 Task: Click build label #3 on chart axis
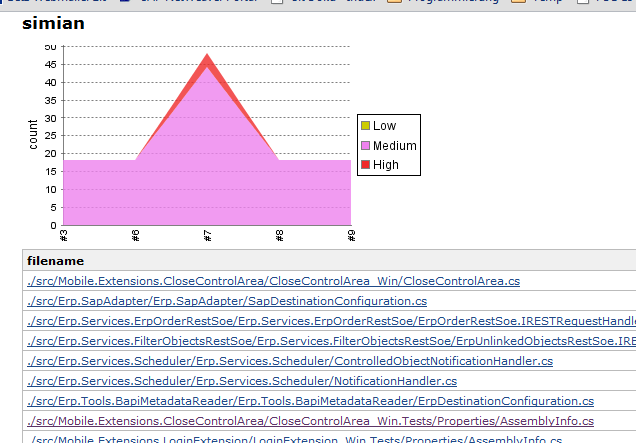pos(64,235)
